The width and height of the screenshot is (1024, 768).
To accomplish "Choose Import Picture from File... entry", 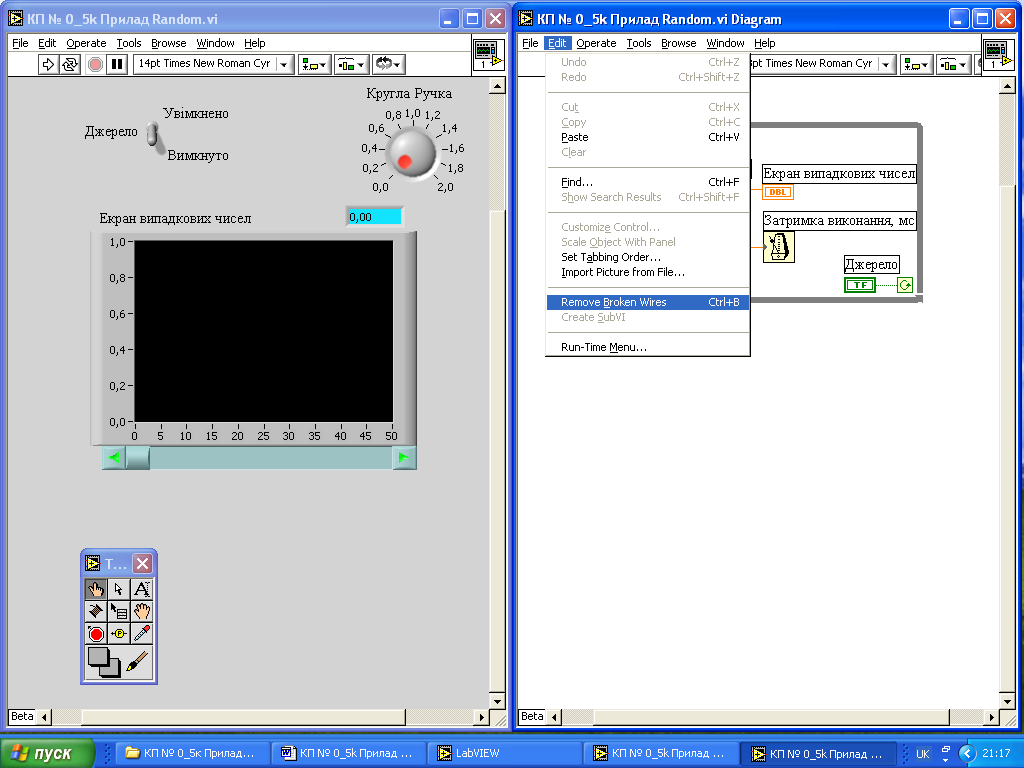I will click(x=647, y=272).
